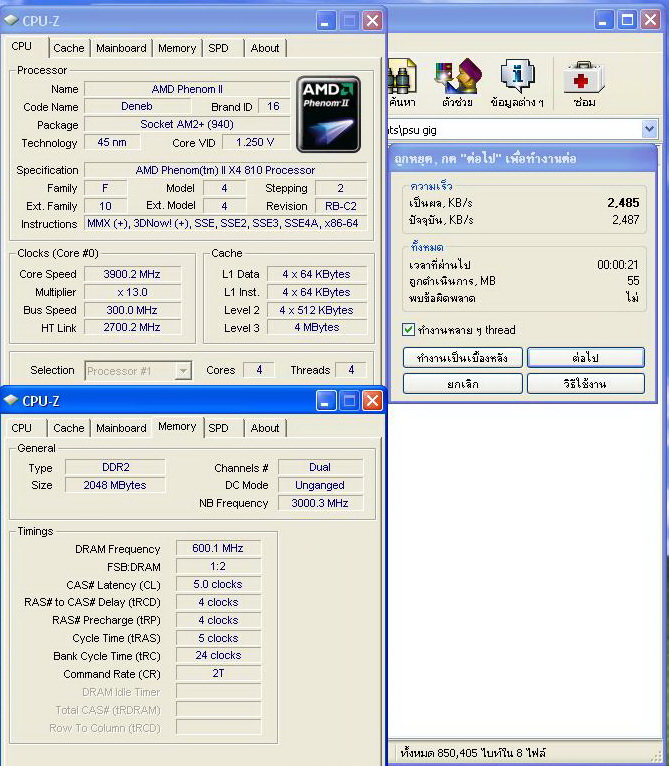Click the Command Rate value 2T
Screen dimensions: 669x766
coord(218,673)
